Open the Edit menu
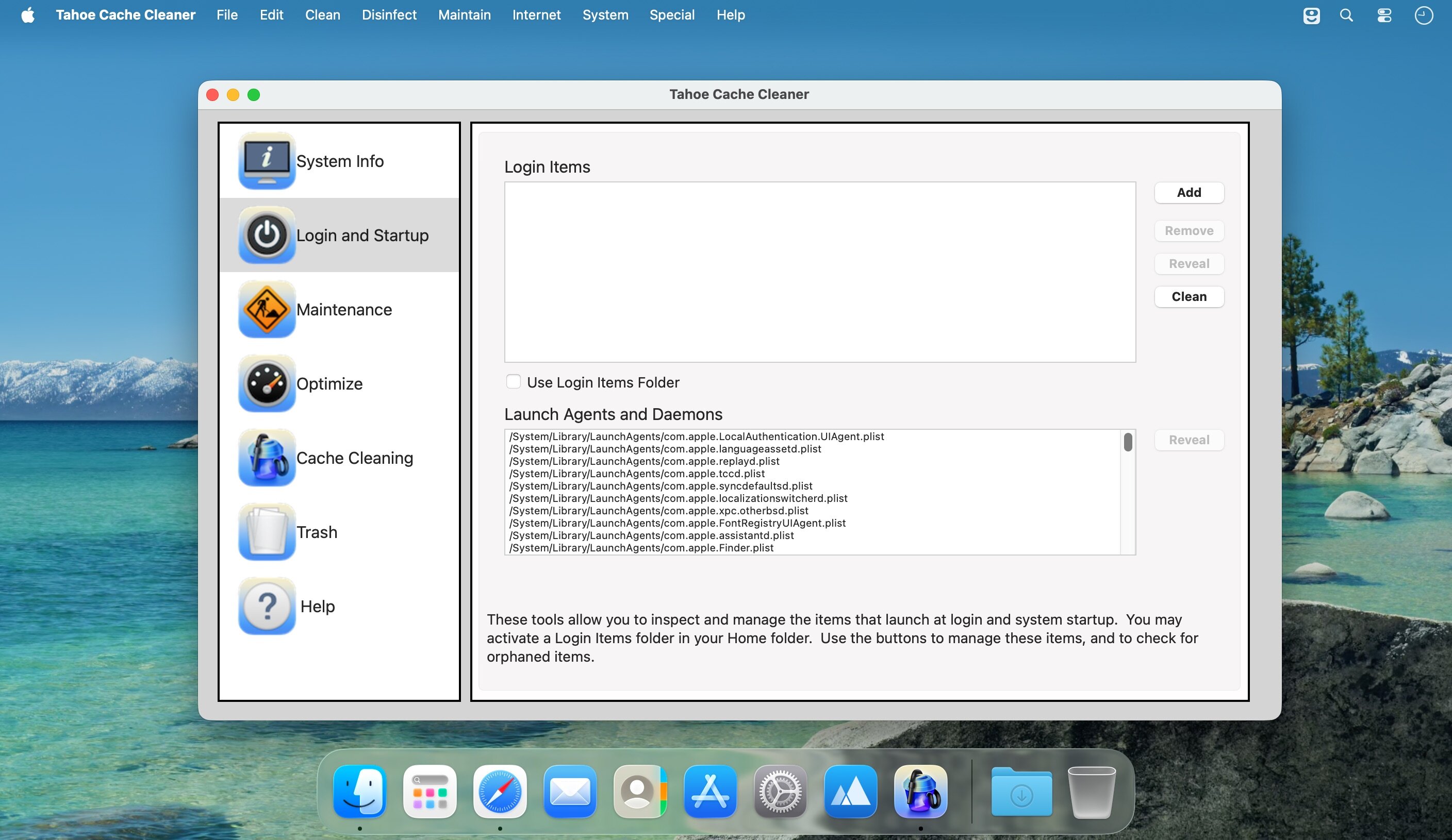The width and height of the screenshot is (1452, 840). point(271,15)
